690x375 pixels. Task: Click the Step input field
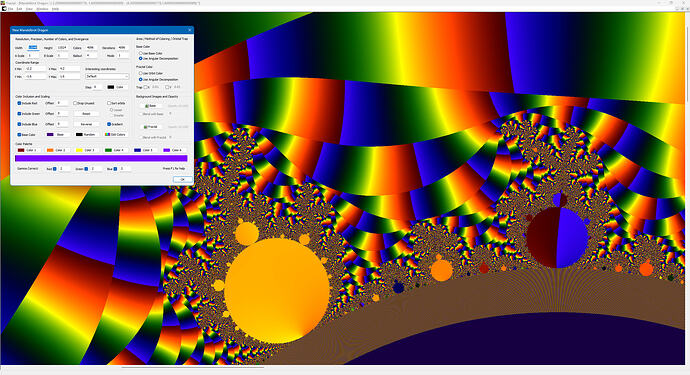click(x=98, y=87)
